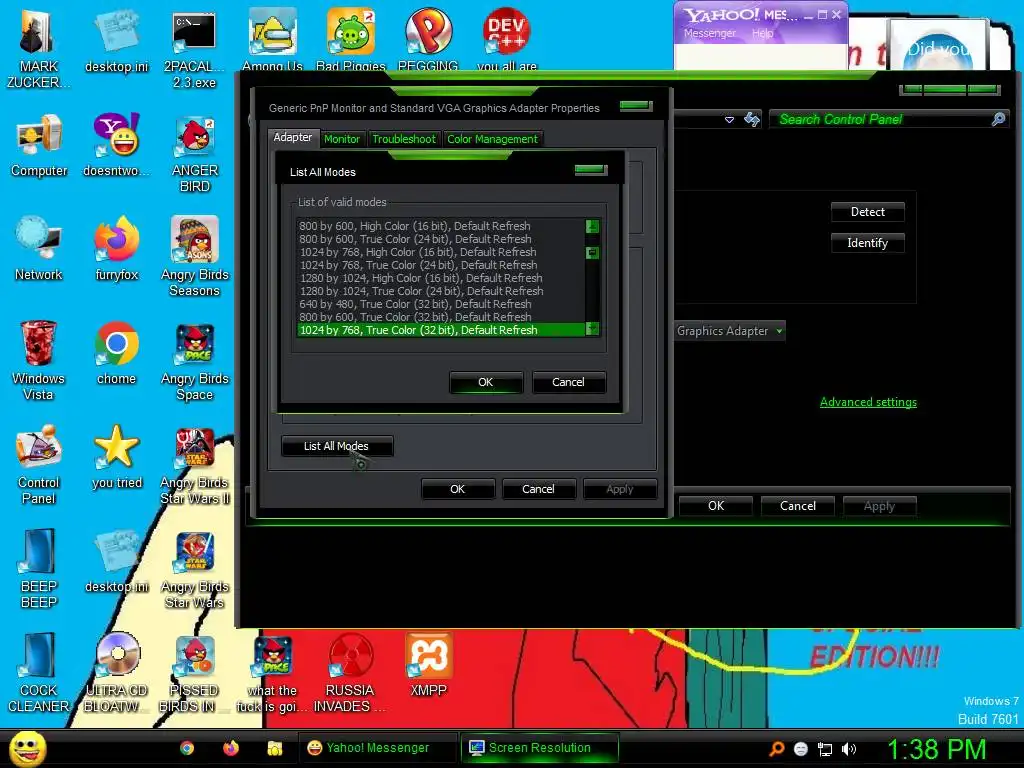Click the Detect button in Screen Resolution
This screenshot has height=768, width=1024.
(867, 212)
